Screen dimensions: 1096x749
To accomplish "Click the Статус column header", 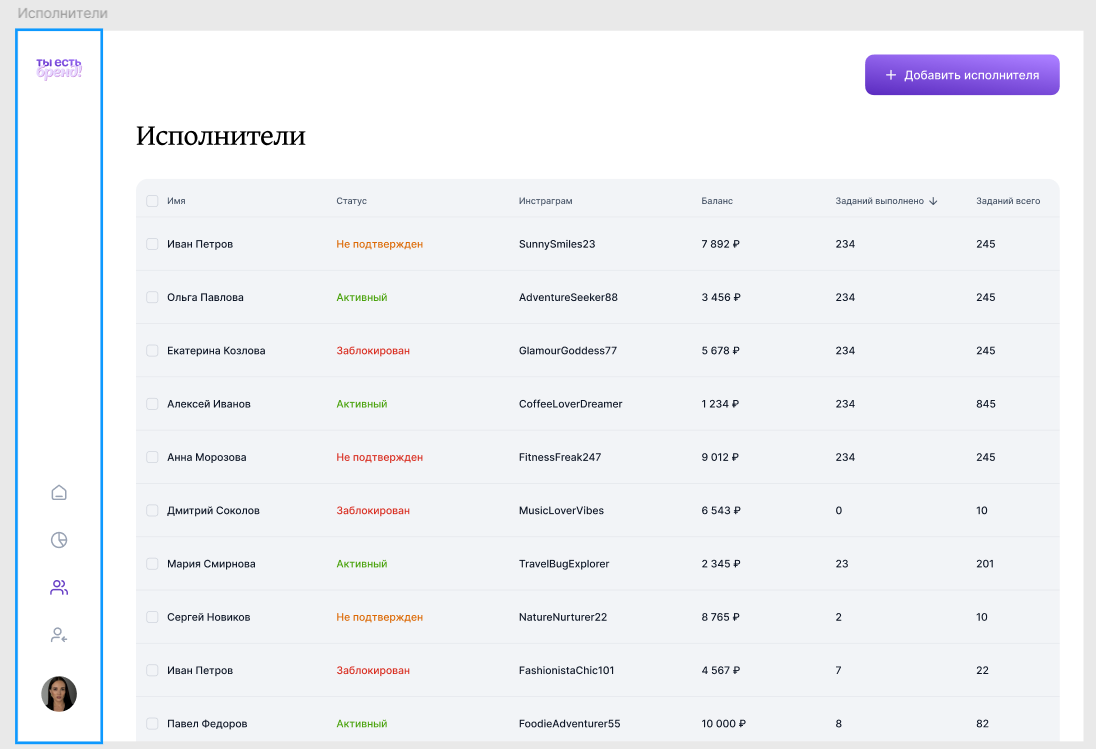I will click(351, 201).
